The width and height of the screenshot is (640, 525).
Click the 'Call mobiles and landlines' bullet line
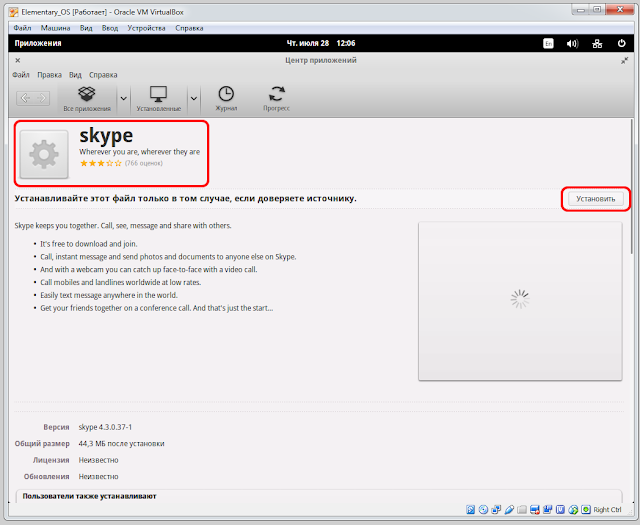[120, 282]
